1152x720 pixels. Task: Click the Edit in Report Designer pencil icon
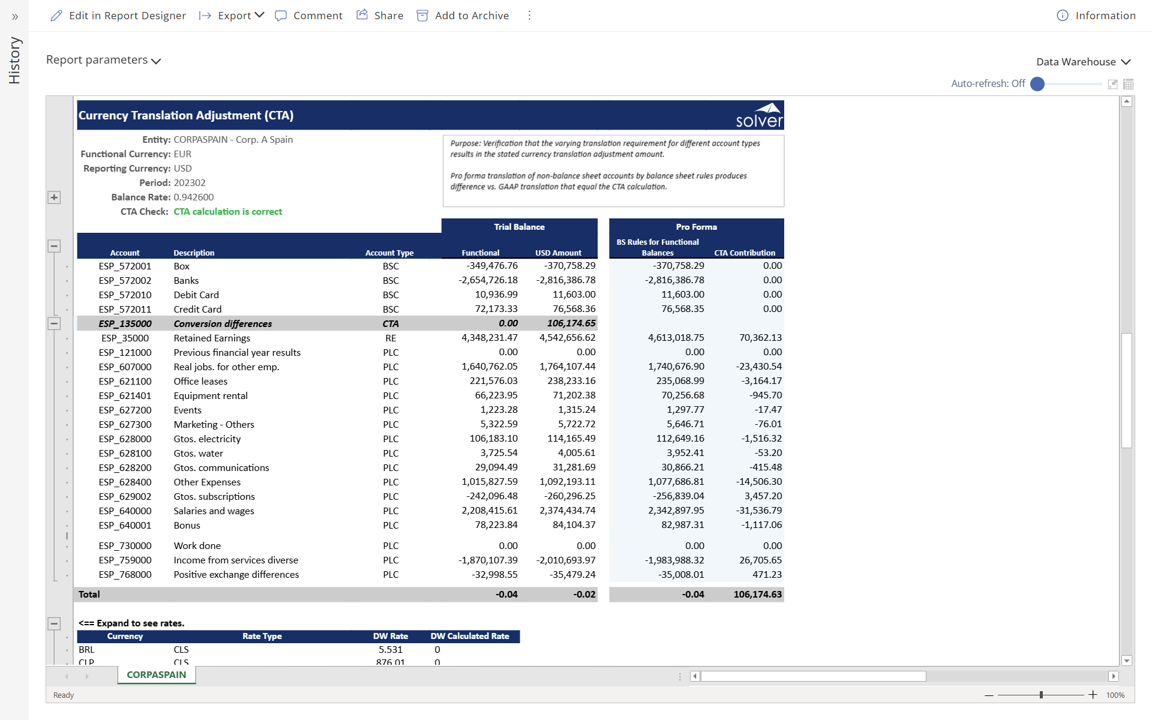pyautogui.click(x=56, y=15)
